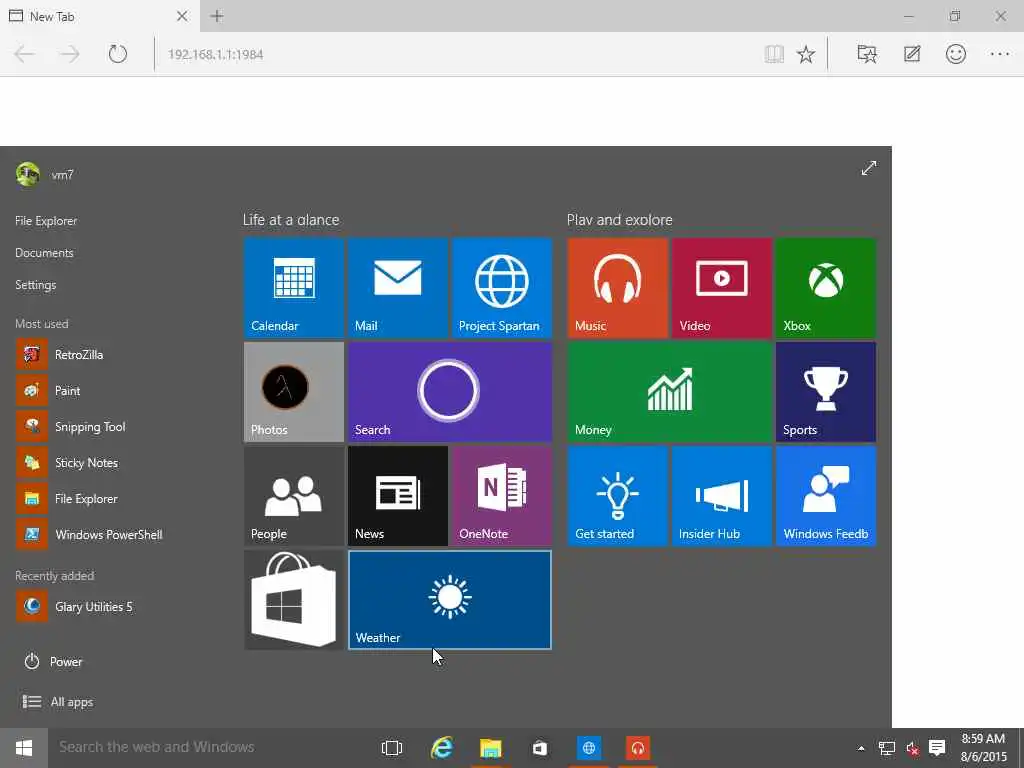Open the Mail tile
Viewport: 1024px width, 768px height.
pyautogui.click(x=398, y=288)
